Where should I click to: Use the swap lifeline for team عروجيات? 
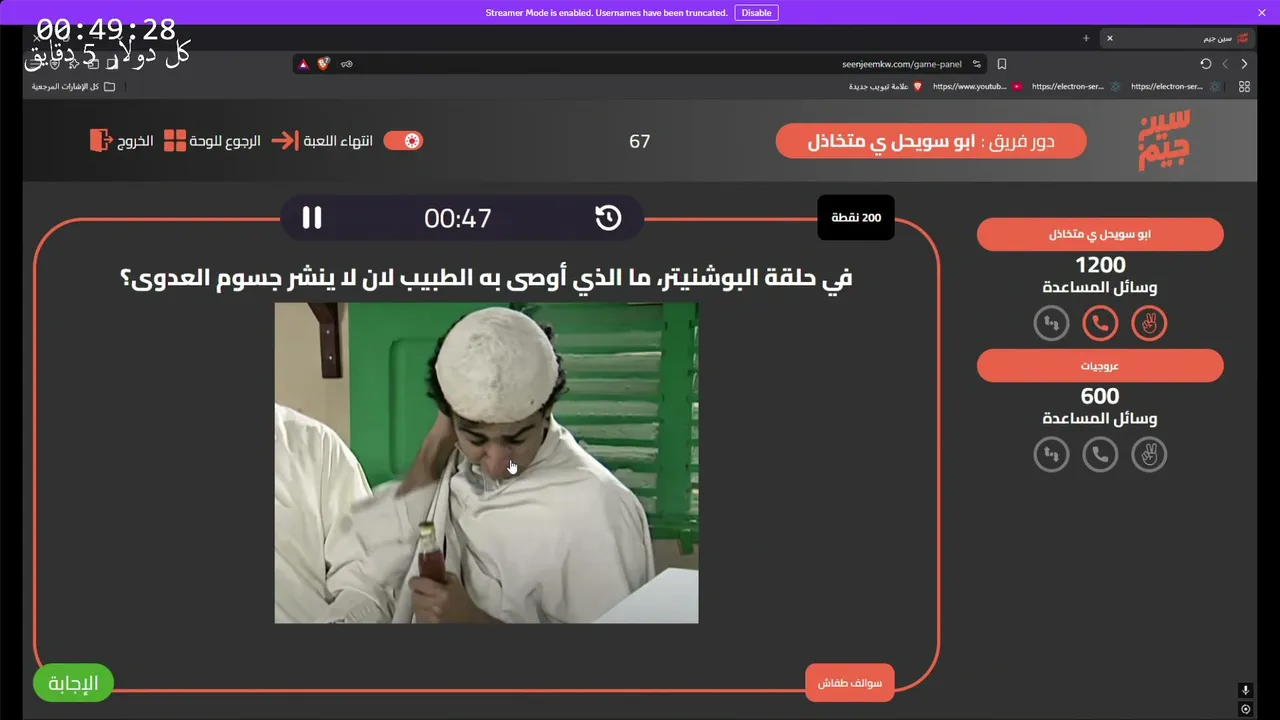tap(1051, 455)
